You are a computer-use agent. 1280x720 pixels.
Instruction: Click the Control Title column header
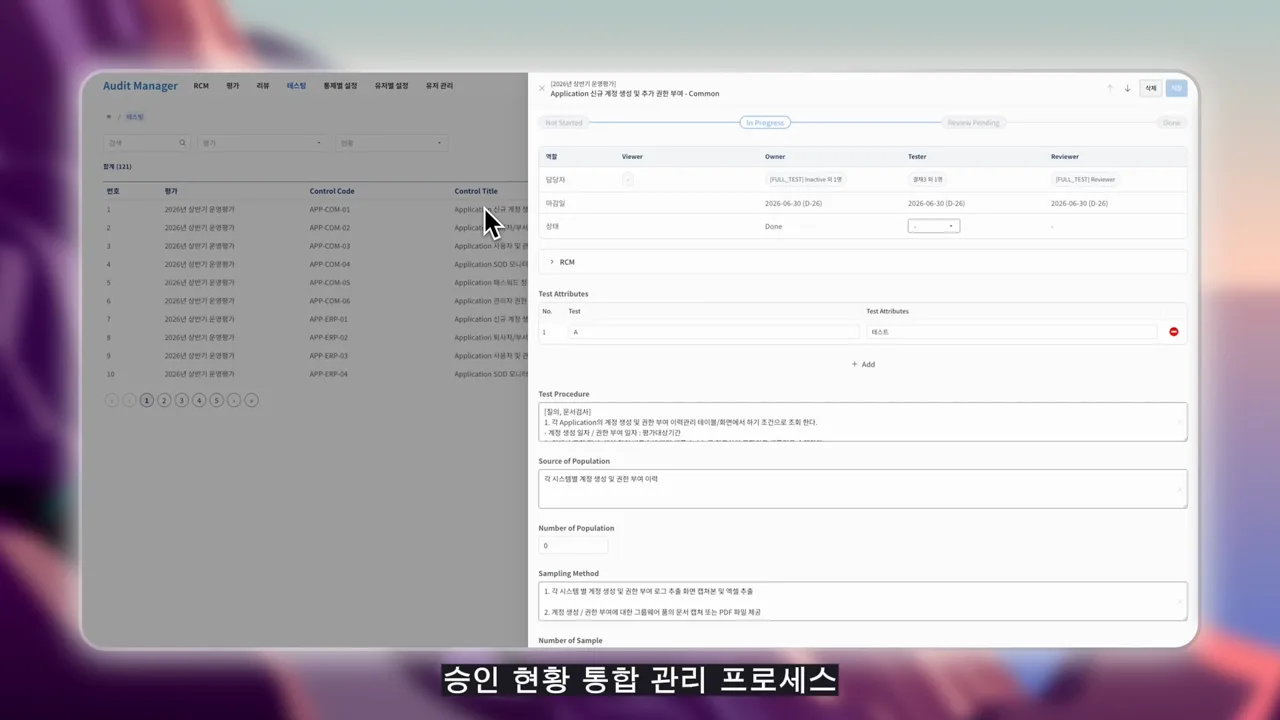[x=476, y=191]
